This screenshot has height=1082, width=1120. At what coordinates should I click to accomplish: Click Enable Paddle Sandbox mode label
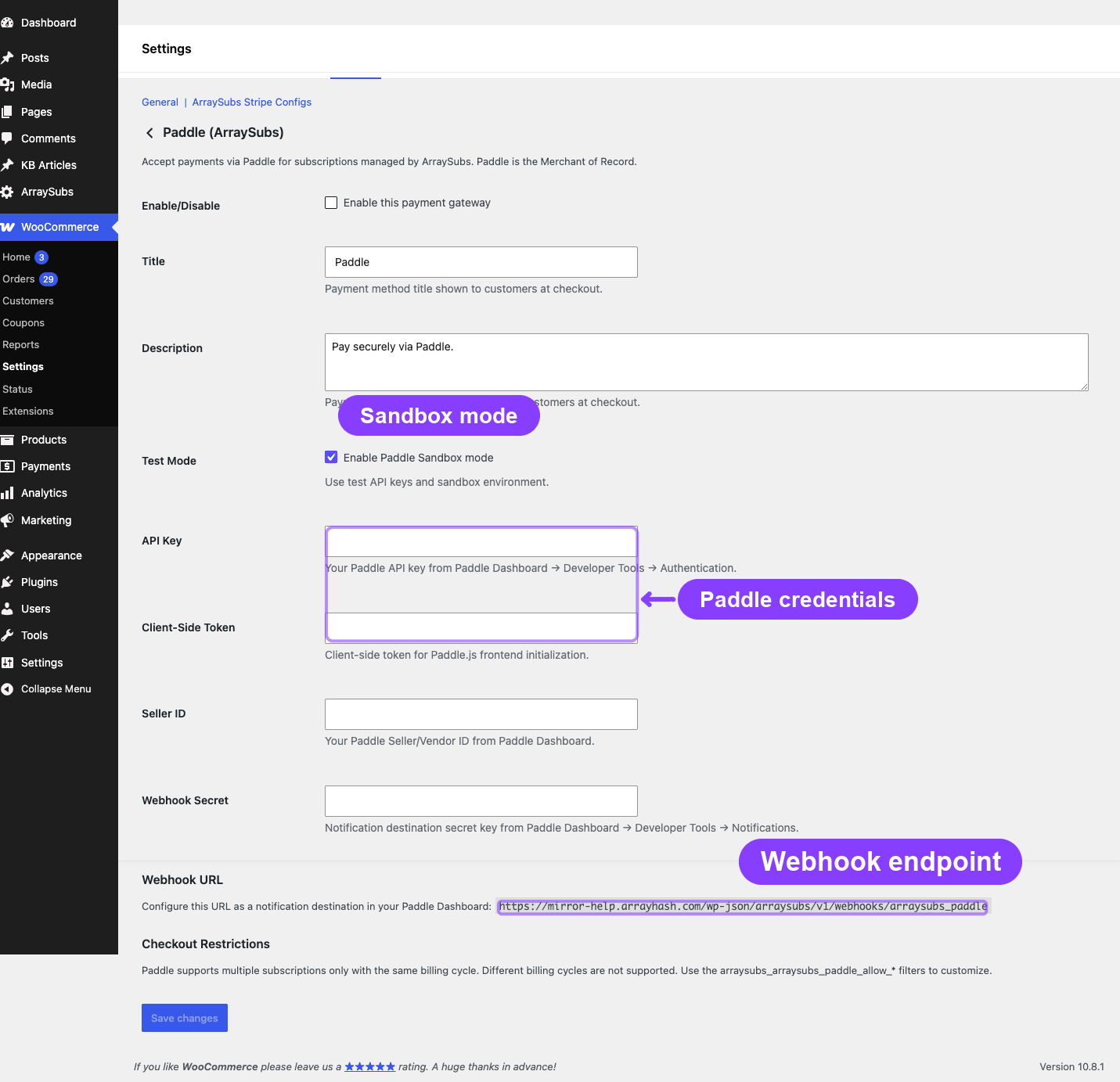coord(419,458)
